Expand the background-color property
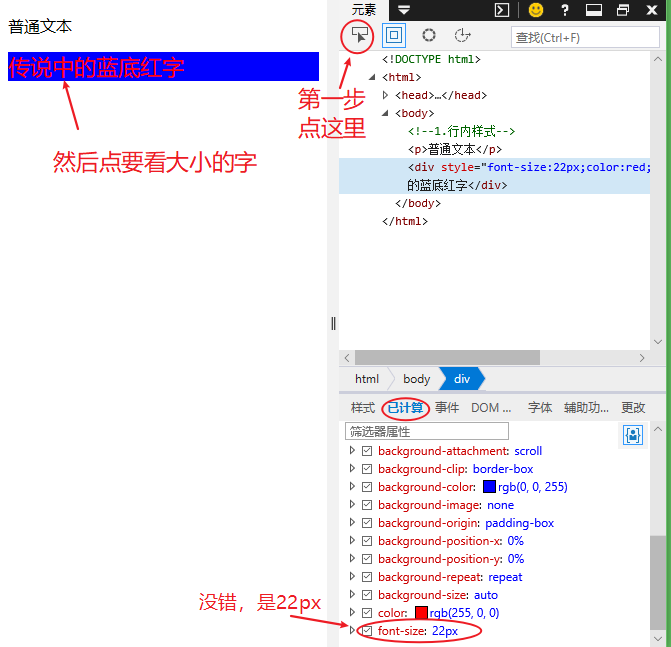This screenshot has width=671, height=647. pos(352,486)
